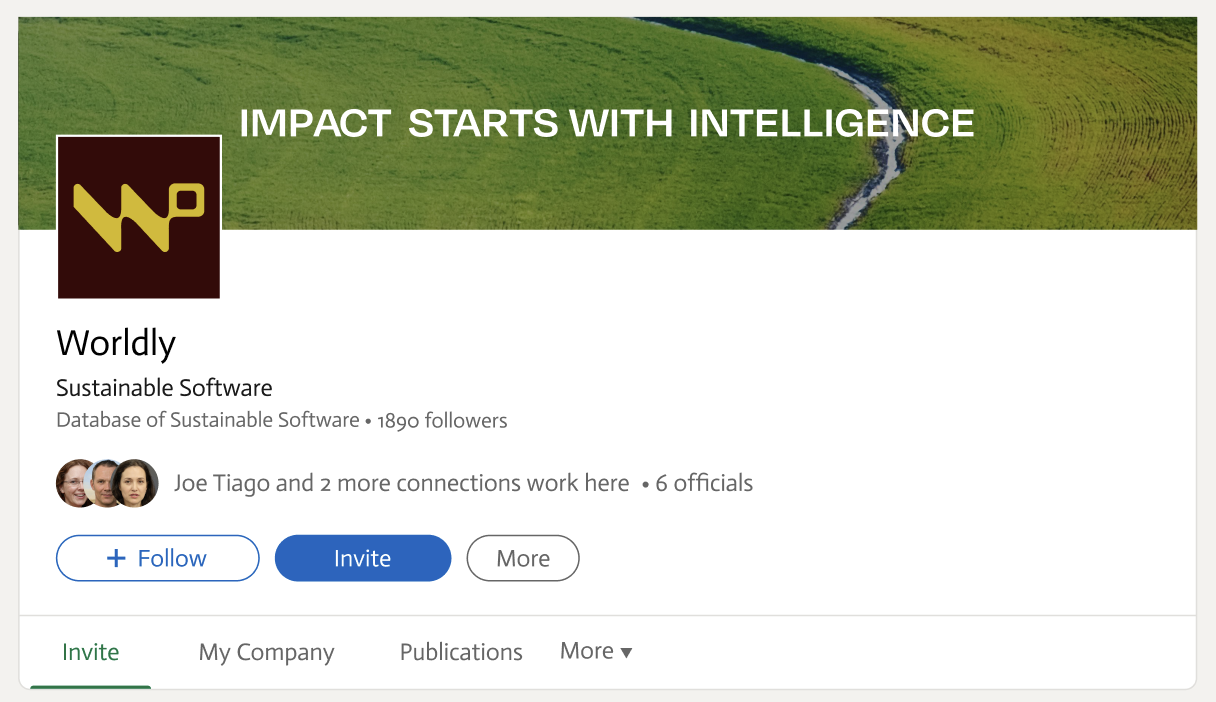
Task: Click the 6 officials text
Action: [704, 483]
